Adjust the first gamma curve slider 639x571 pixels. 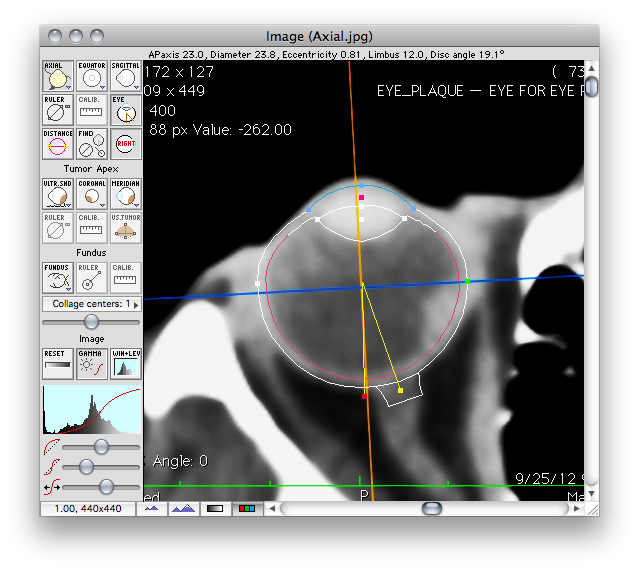(101, 447)
